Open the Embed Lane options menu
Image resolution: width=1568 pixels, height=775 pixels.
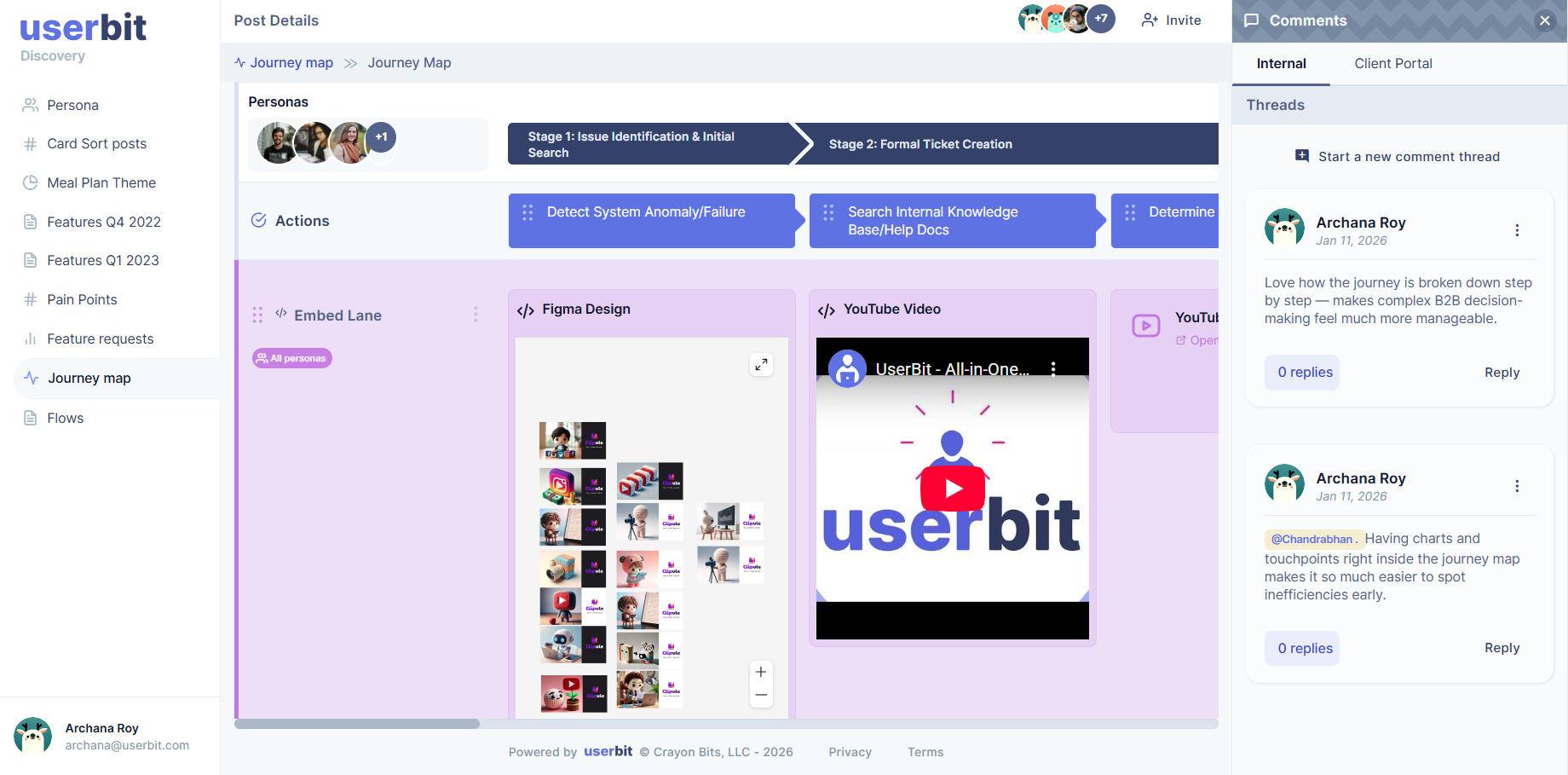click(476, 315)
